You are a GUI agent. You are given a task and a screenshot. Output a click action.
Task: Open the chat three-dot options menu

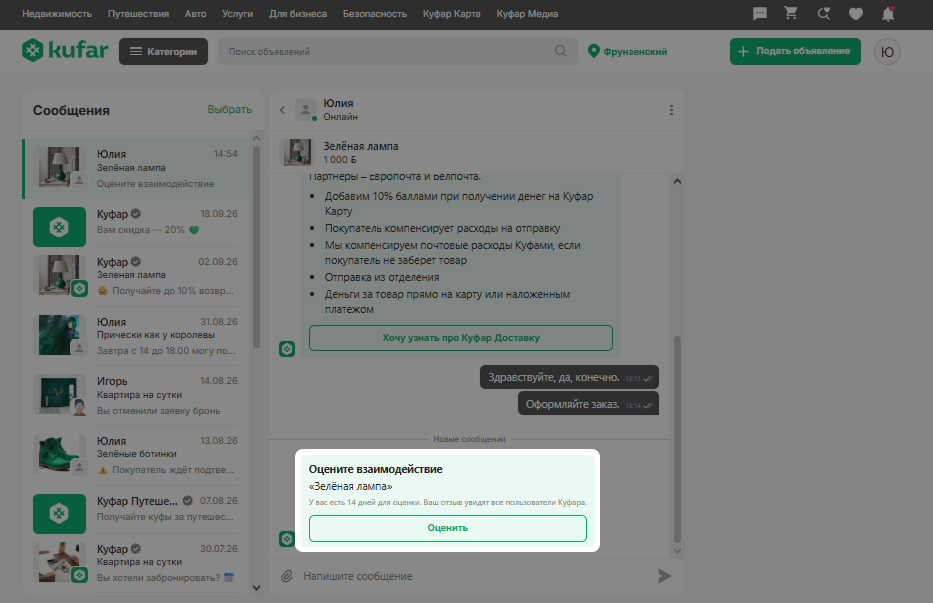coord(671,110)
